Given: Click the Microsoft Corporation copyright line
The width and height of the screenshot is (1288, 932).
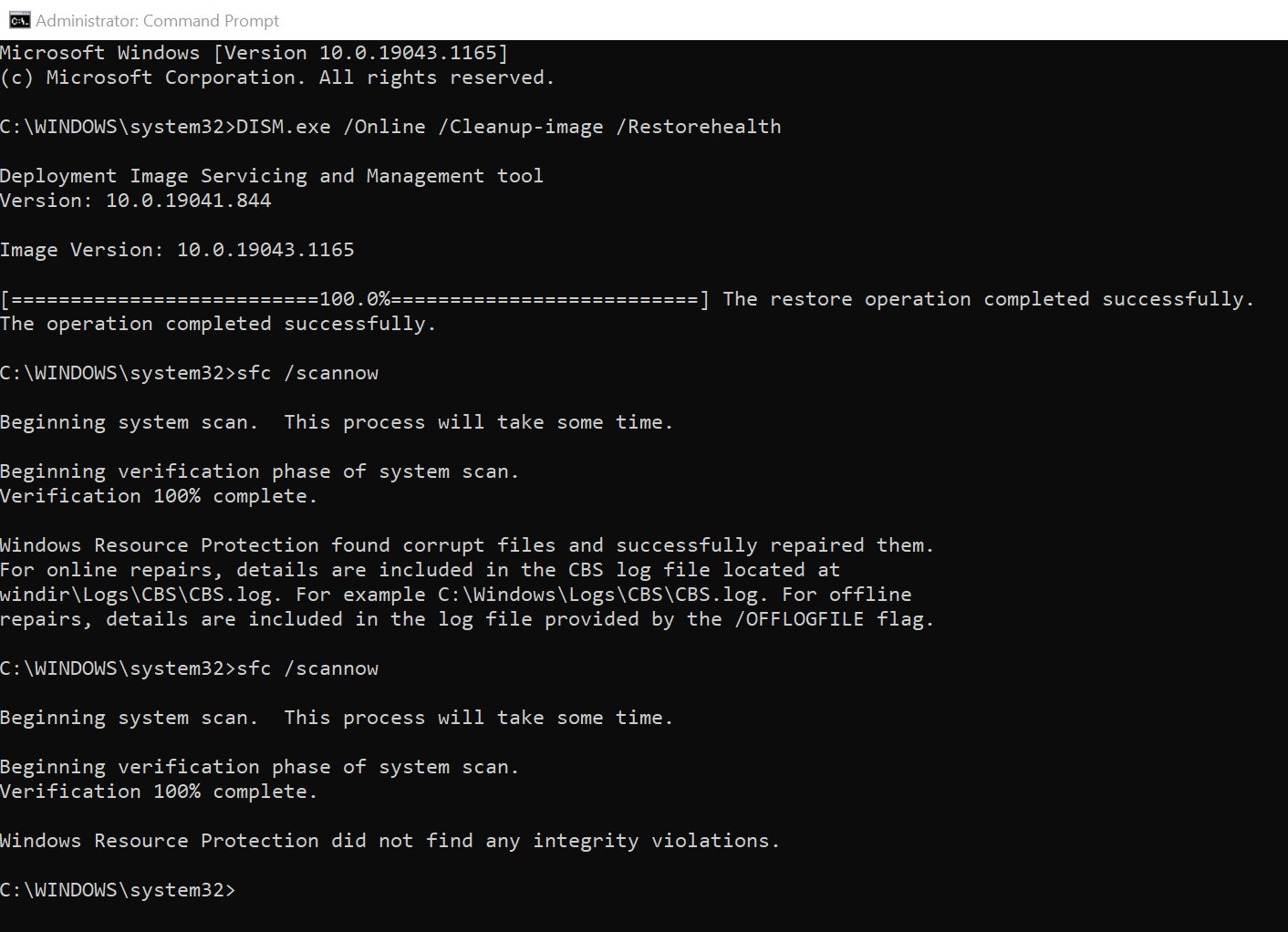Looking at the screenshot, I should [277, 78].
